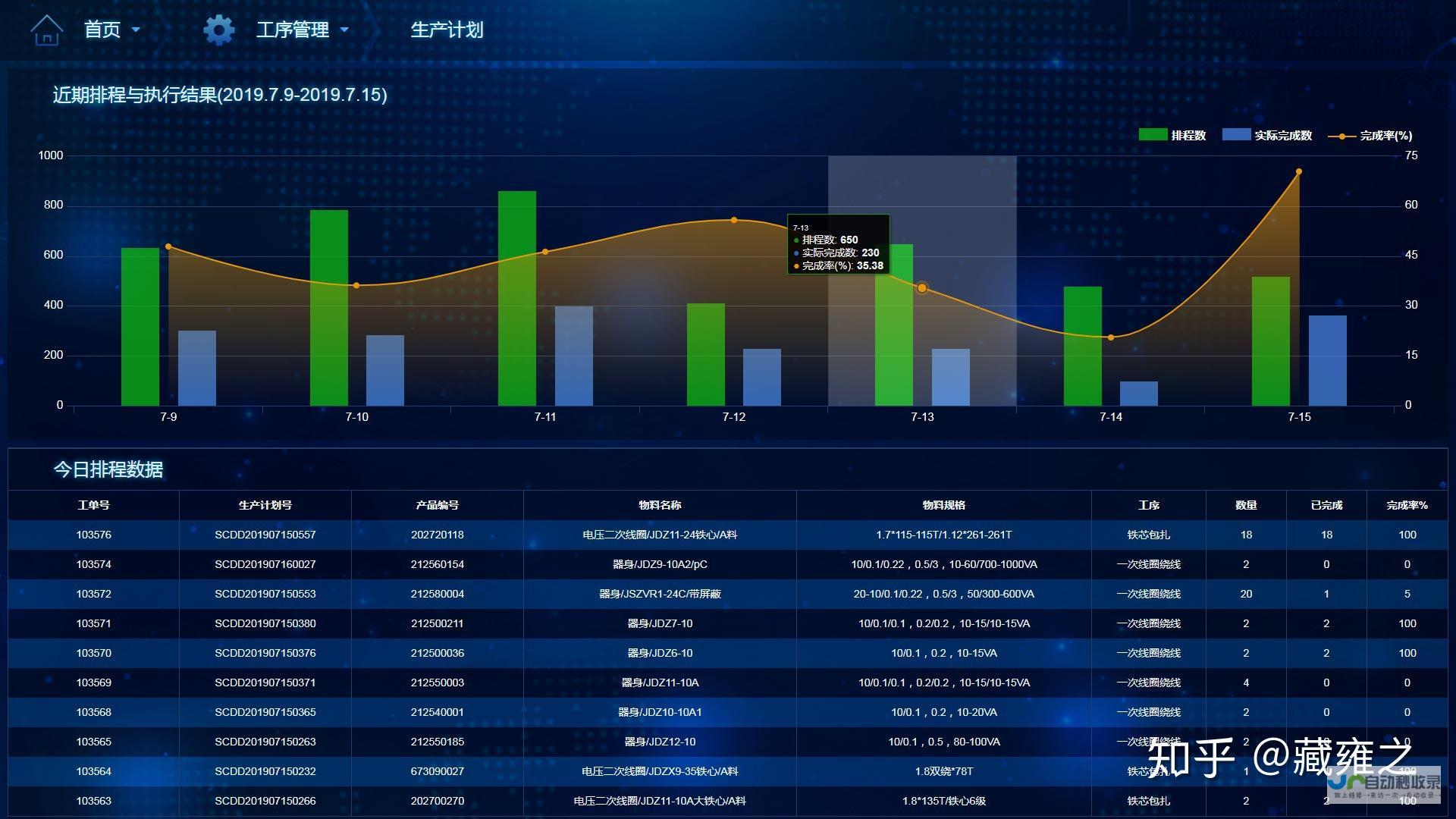Click product code 212580004
The width and height of the screenshot is (1456, 819).
coord(438,594)
